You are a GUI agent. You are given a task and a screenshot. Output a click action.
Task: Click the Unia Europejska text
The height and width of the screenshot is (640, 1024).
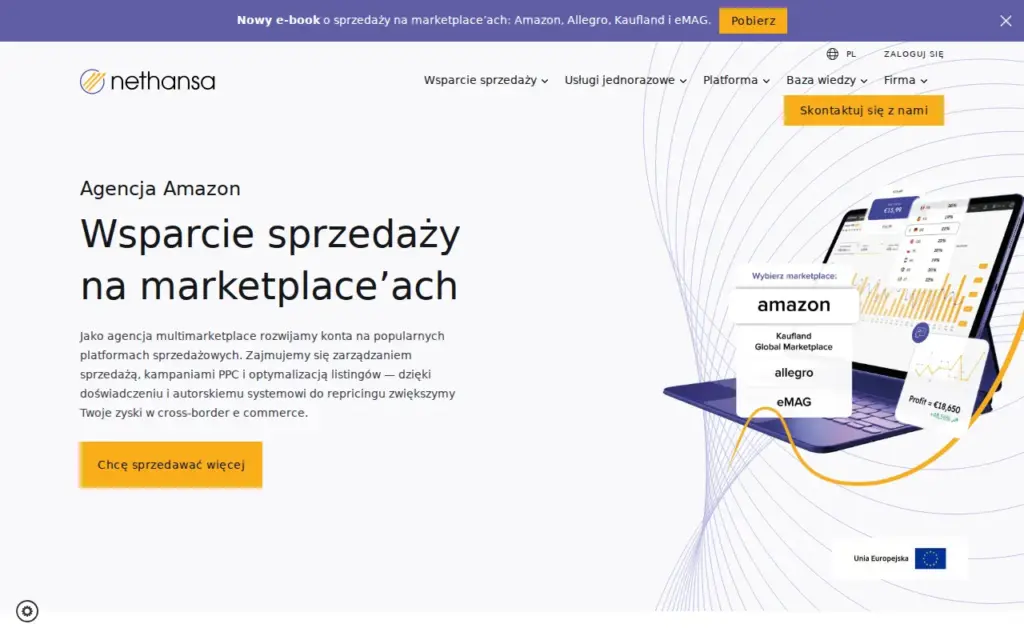pos(880,558)
